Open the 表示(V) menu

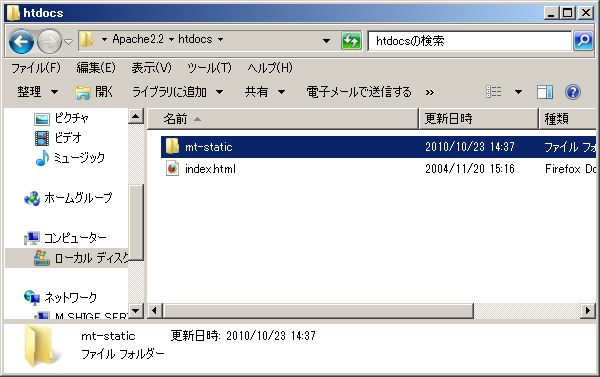pyautogui.click(x=151, y=68)
